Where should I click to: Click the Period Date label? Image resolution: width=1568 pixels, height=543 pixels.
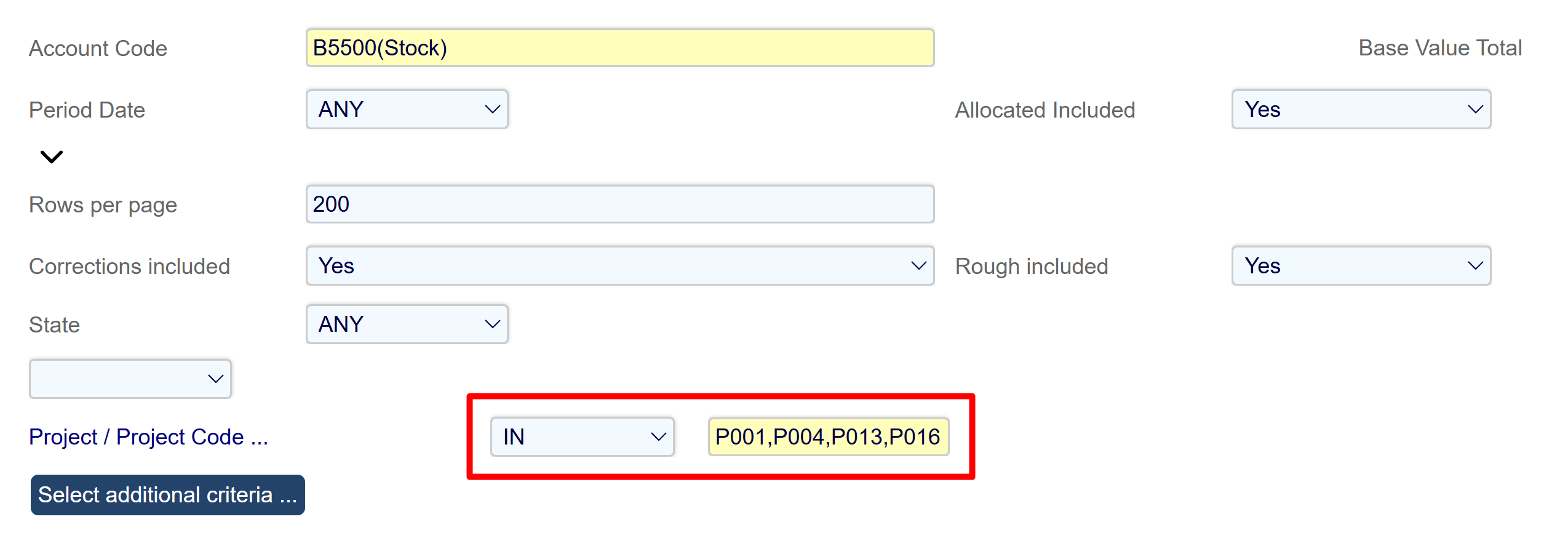pyautogui.click(x=87, y=110)
